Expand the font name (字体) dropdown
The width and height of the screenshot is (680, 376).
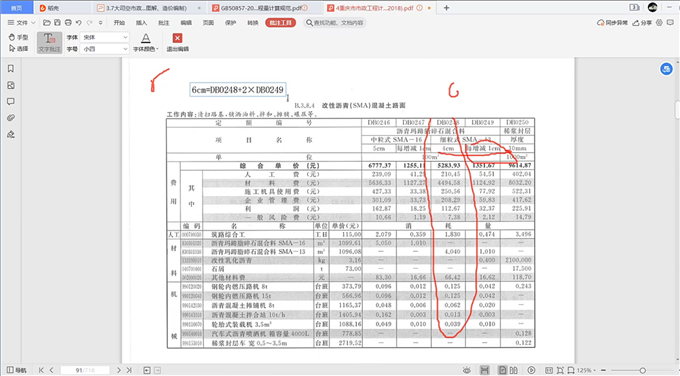pyautogui.click(x=105, y=37)
